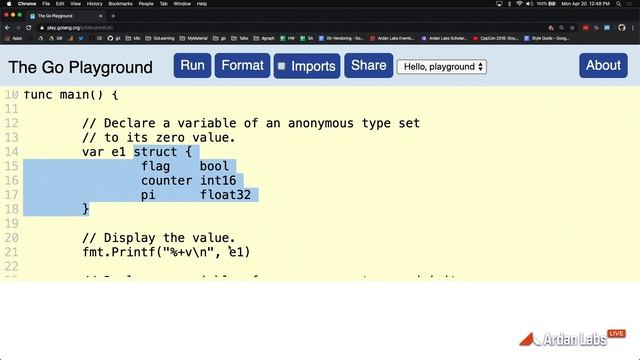Select The Go Playground browser tab
The image size is (640, 360).
tap(65, 16)
